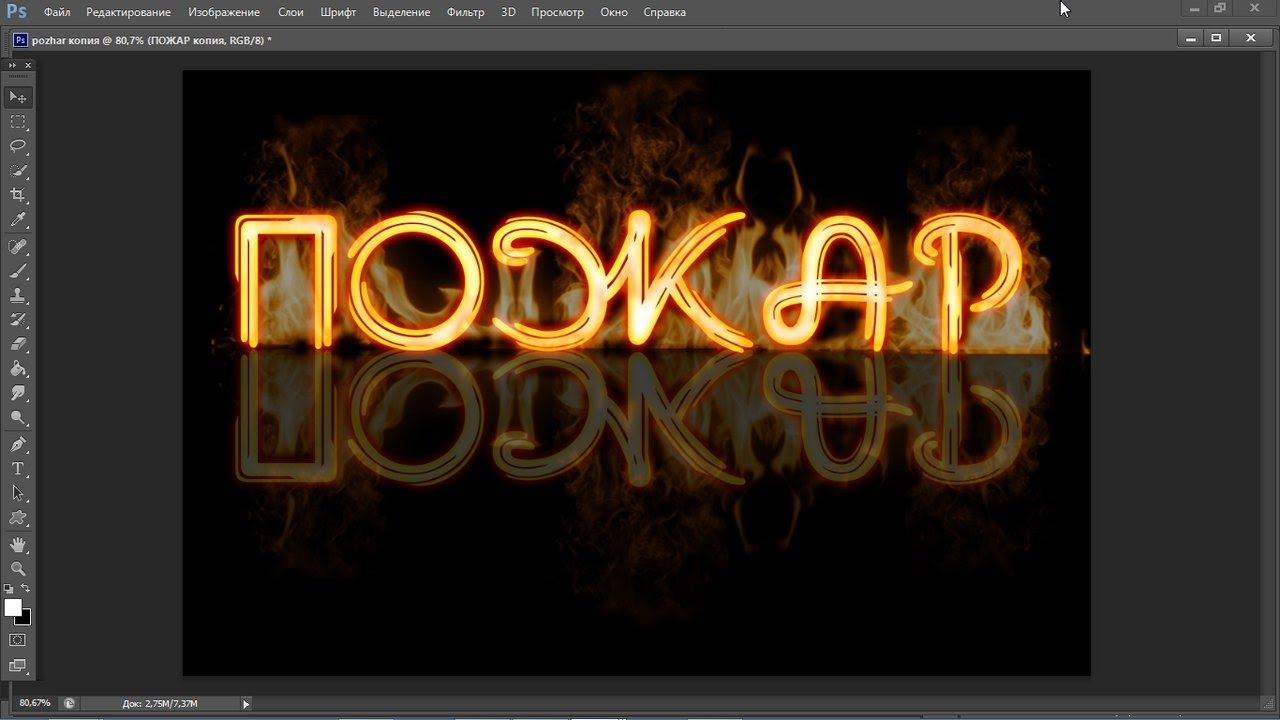Open the Файл menu
This screenshot has height=720, width=1280.
pyautogui.click(x=57, y=12)
